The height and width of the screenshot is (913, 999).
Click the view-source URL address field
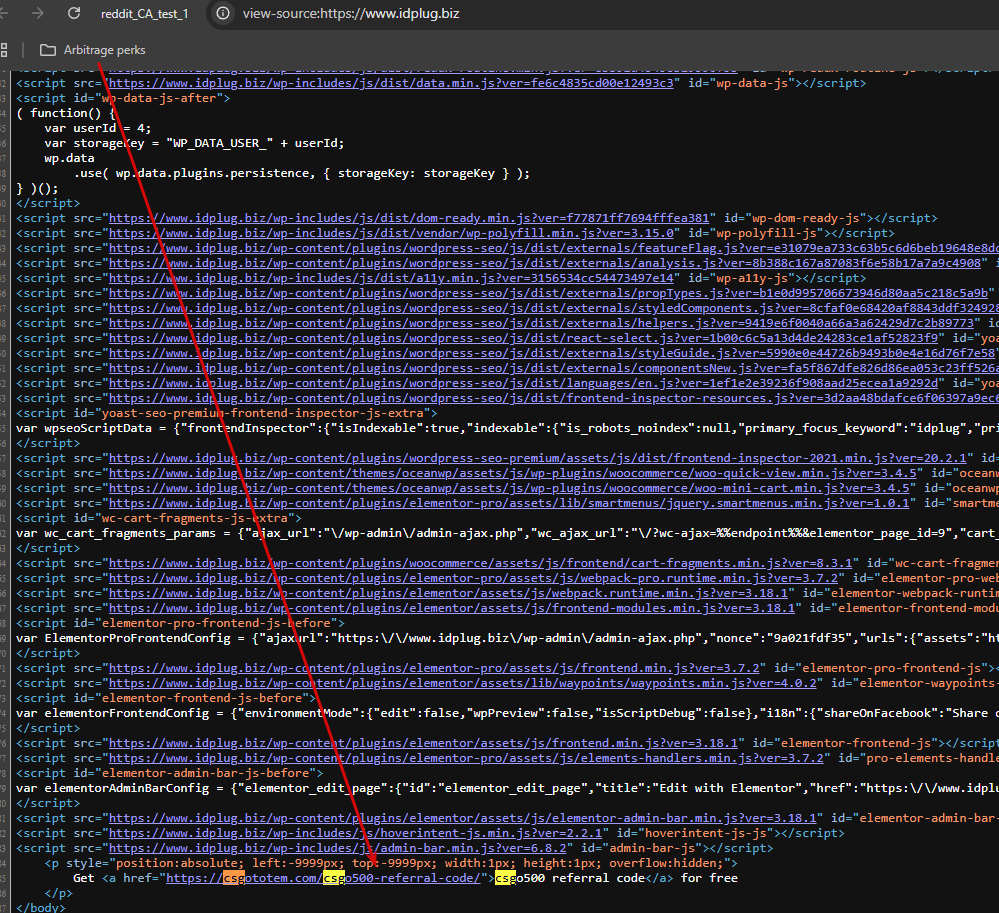(351, 13)
